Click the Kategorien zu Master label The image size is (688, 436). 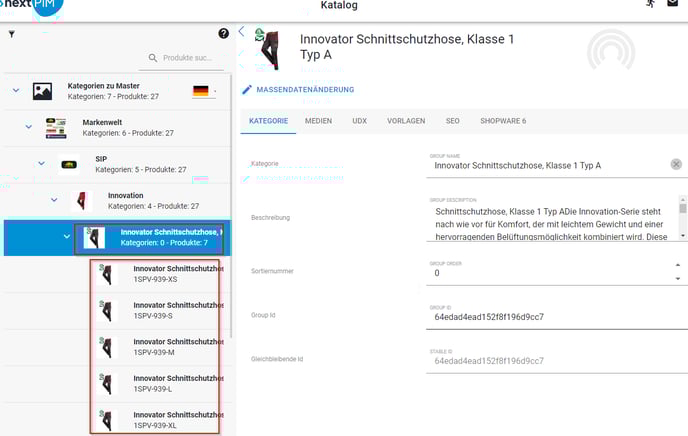click(104, 86)
